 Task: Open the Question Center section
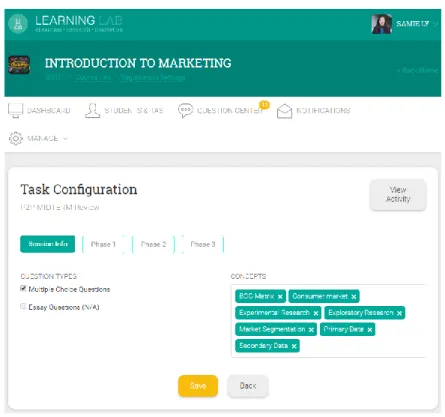[230, 111]
